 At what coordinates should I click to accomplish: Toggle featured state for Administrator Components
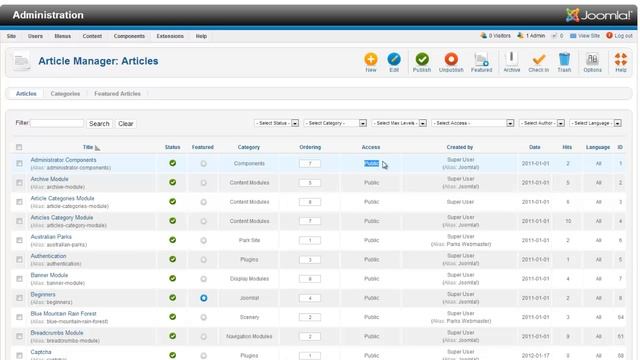click(x=203, y=164)
